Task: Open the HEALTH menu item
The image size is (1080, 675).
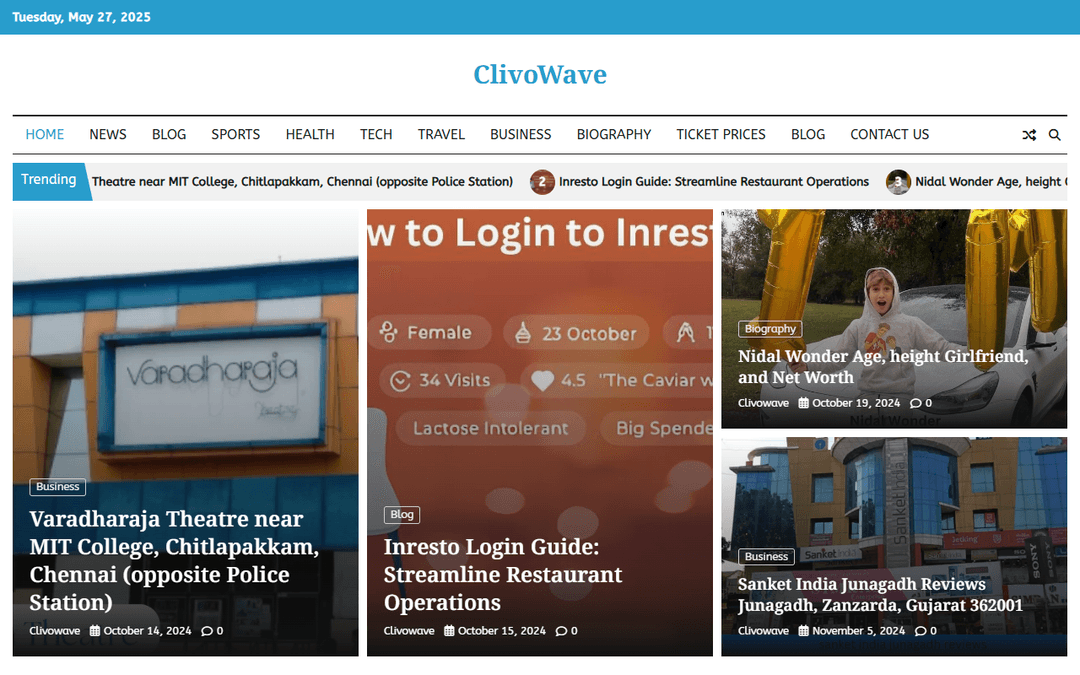Action: pos(310,134)
